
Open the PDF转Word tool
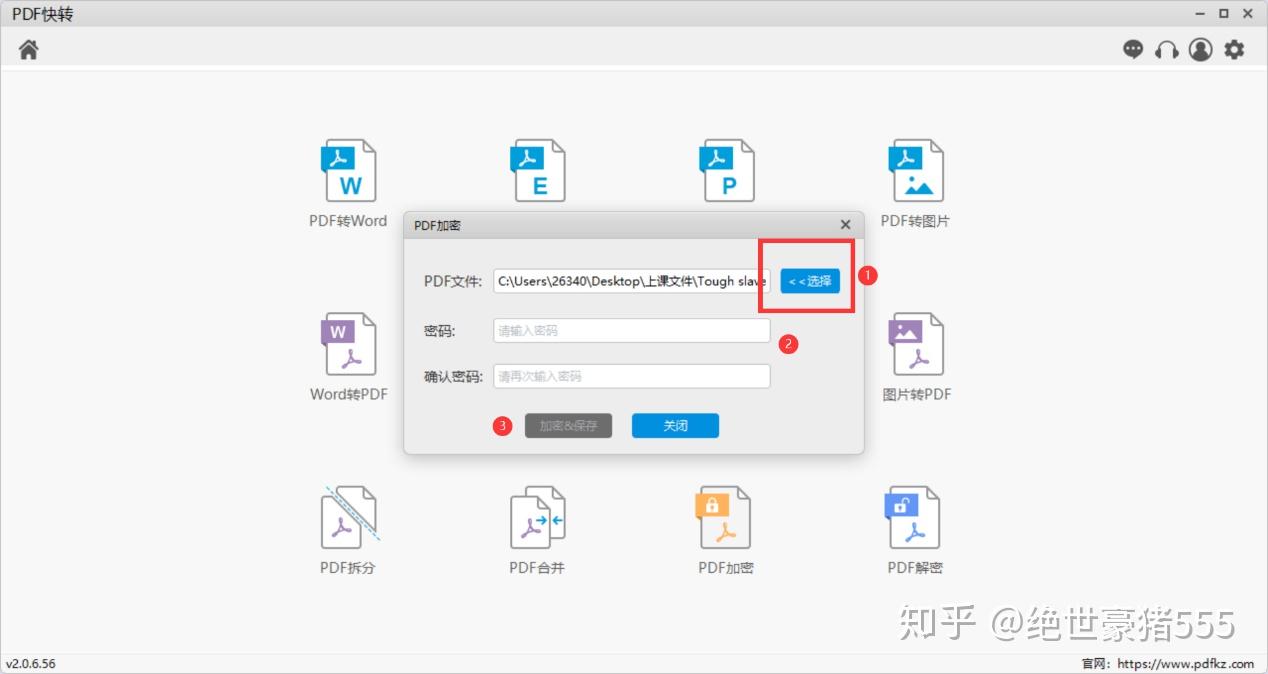point(348,184)
